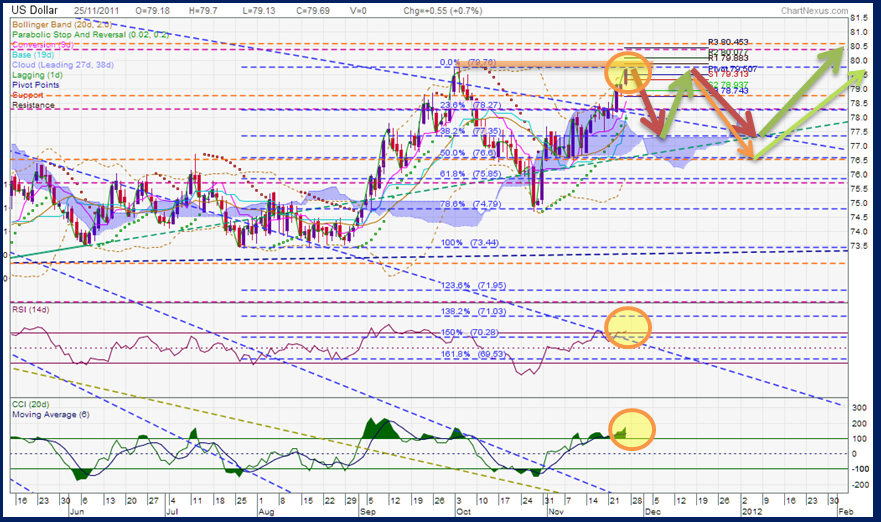Select Support legend entry
Image resolution: width=881 pixels, height=522 pixels.
point(28,95)
